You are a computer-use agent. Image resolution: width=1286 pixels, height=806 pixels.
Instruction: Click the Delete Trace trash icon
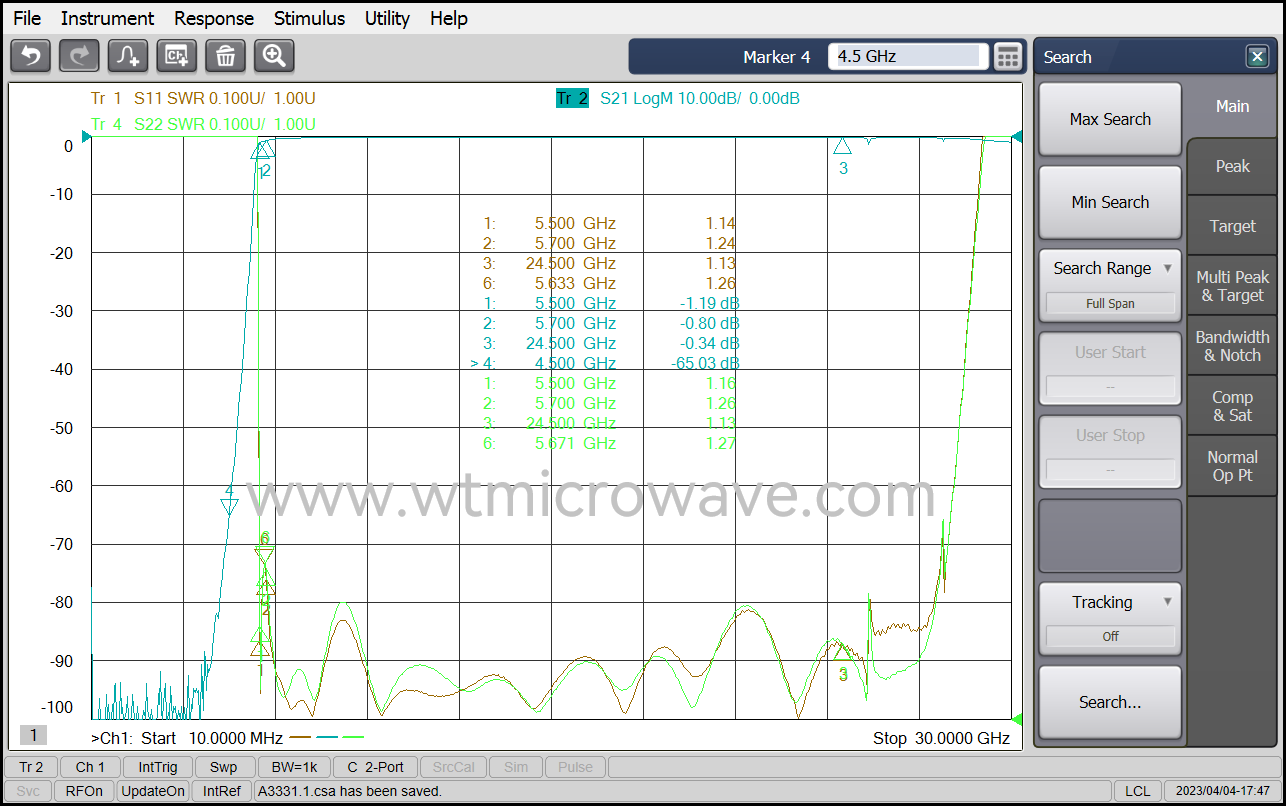point(225,56)
